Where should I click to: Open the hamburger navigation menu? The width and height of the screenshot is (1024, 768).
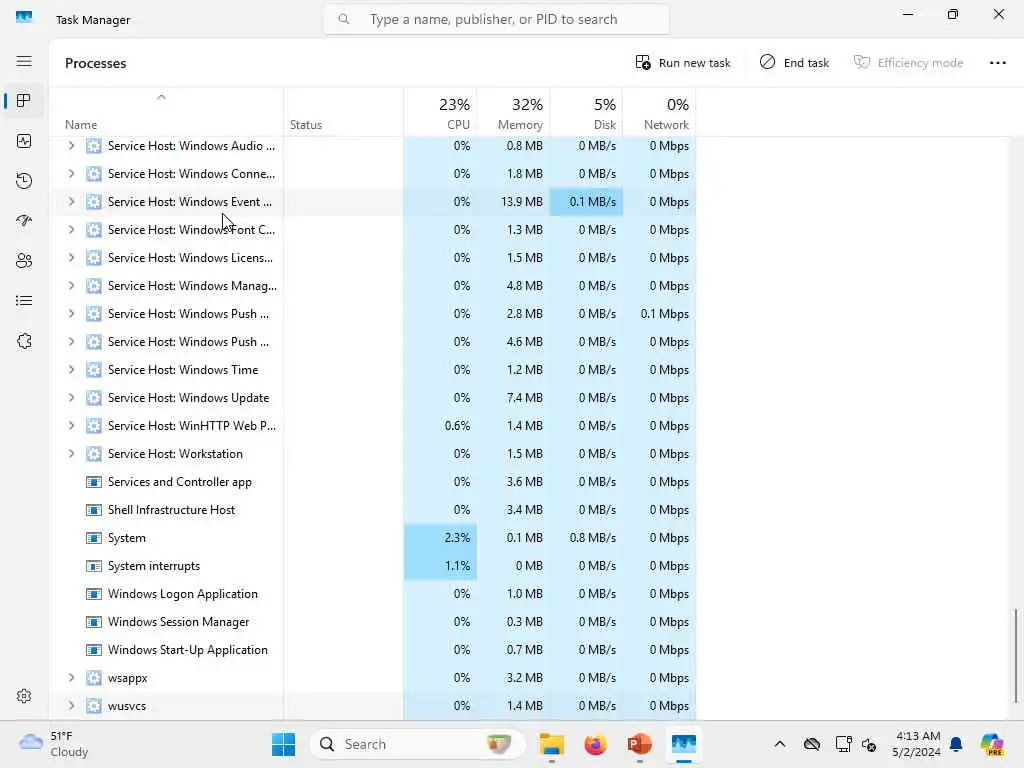click(24, 61)
